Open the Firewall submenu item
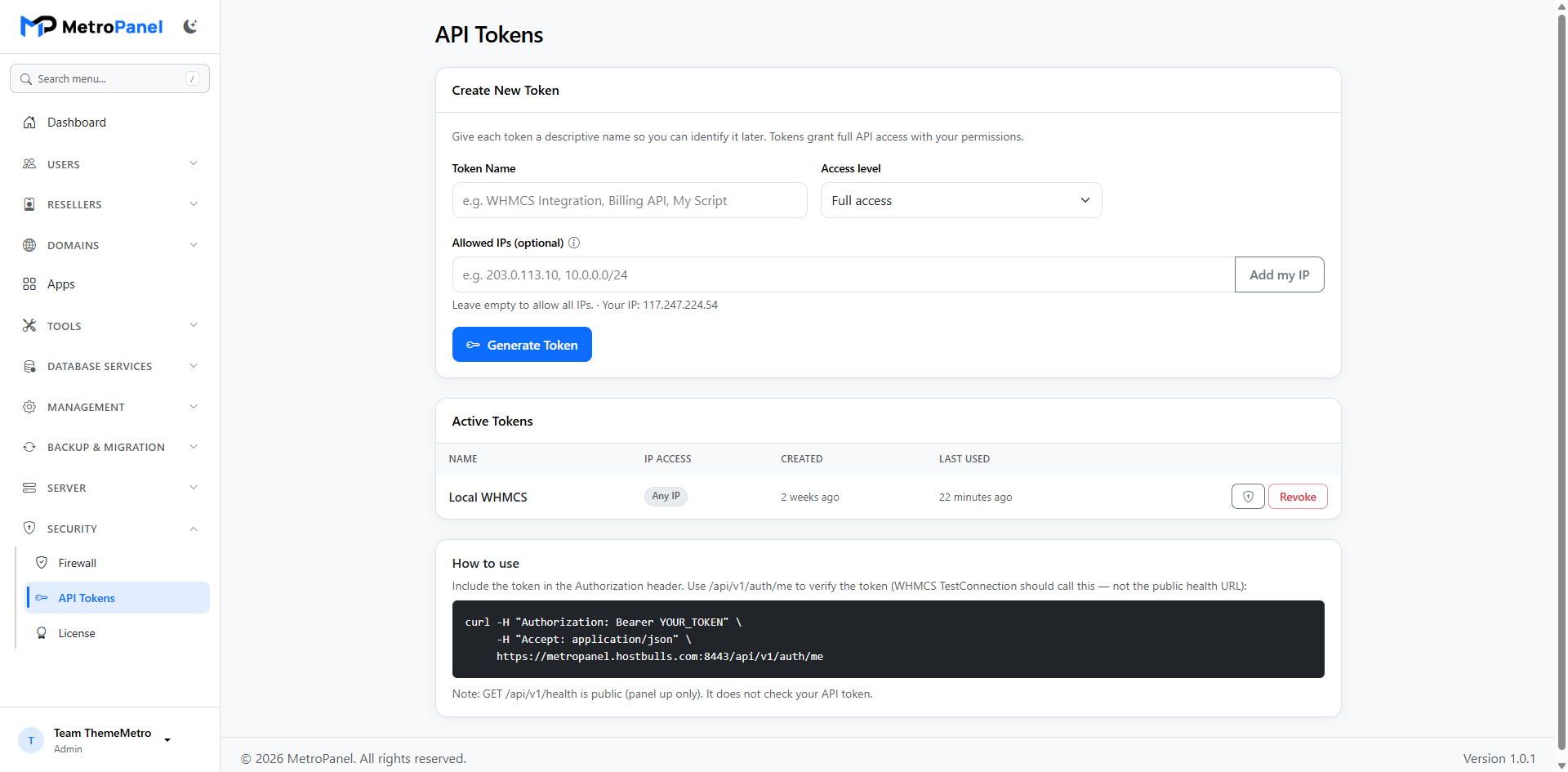Screen dimensions: 1568x772 [118, 563]
